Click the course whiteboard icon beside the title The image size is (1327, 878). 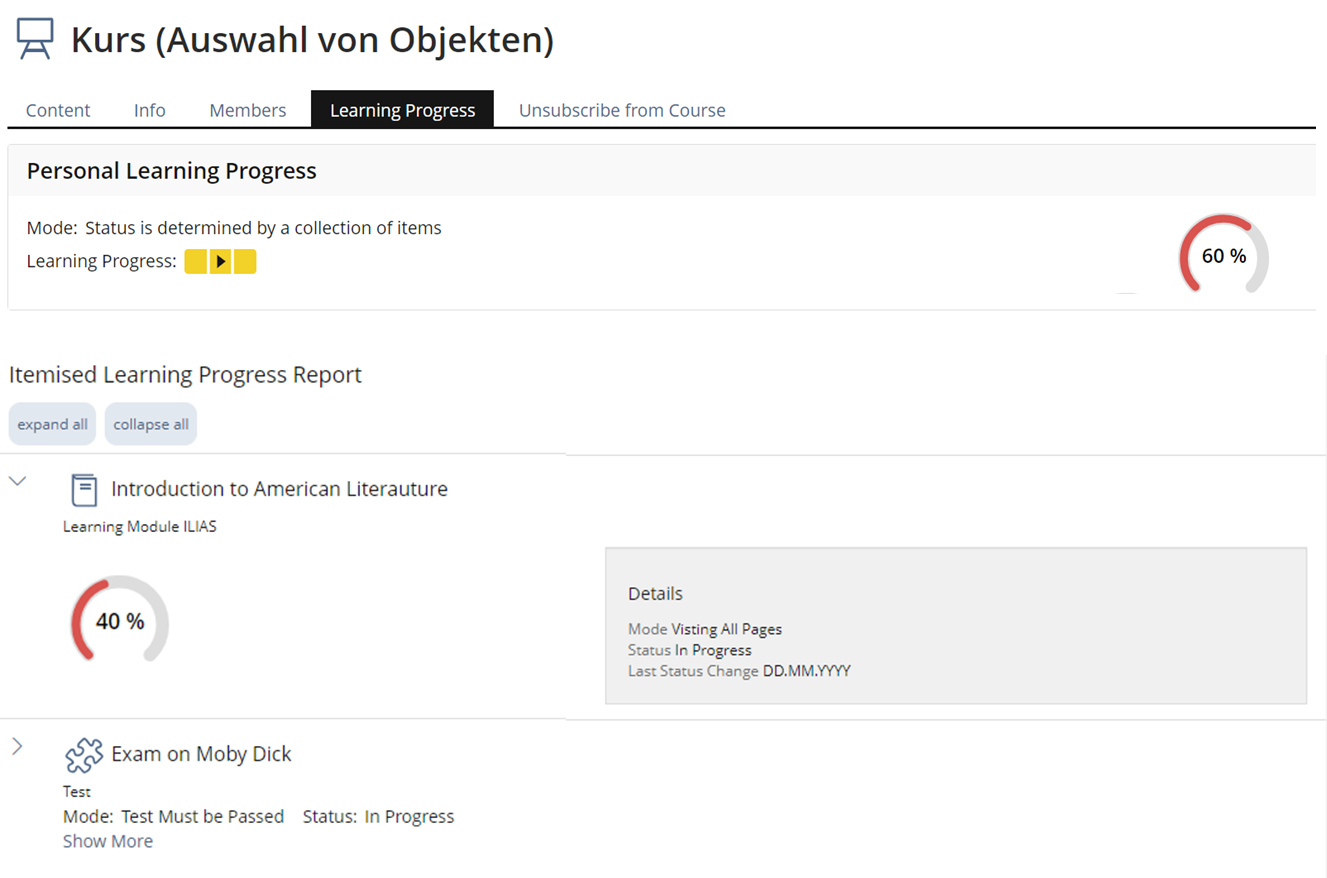point(35,39)
